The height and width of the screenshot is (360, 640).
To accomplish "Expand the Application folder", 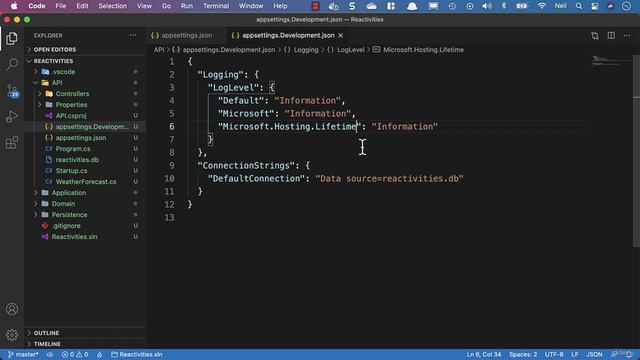I will [x=69, y=193].
